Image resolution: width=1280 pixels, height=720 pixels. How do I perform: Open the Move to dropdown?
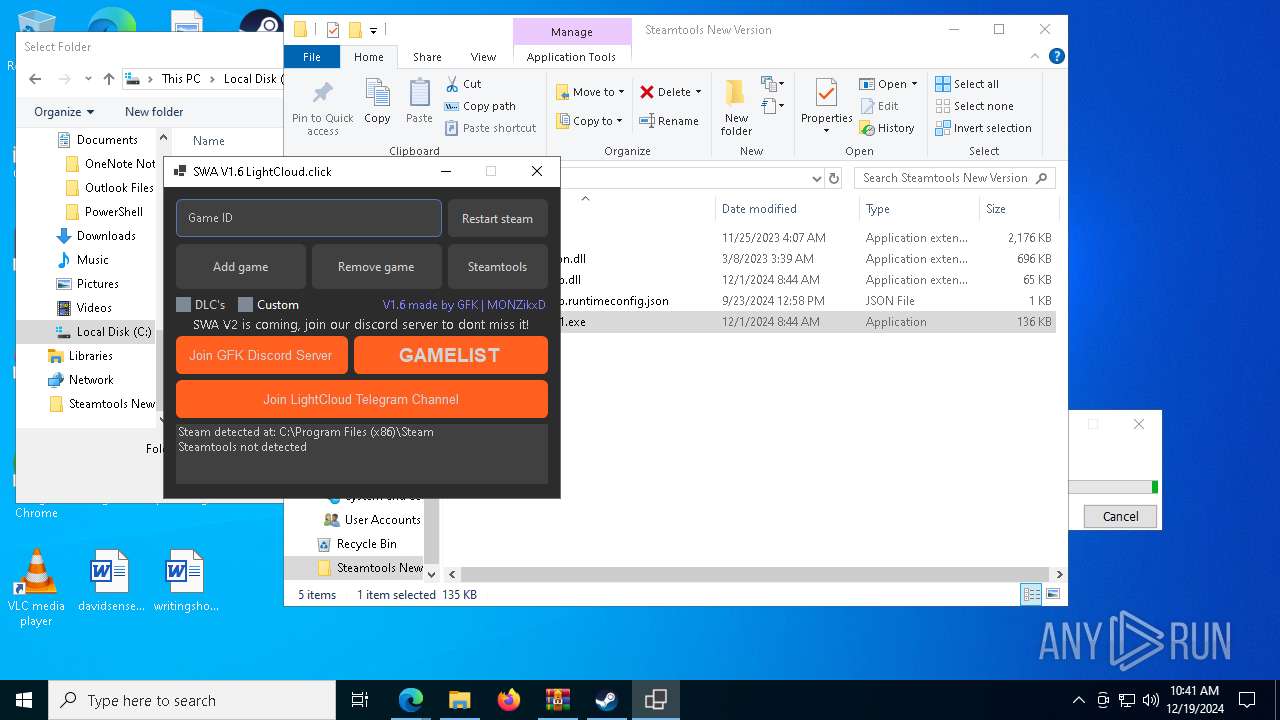coord(590,92)
